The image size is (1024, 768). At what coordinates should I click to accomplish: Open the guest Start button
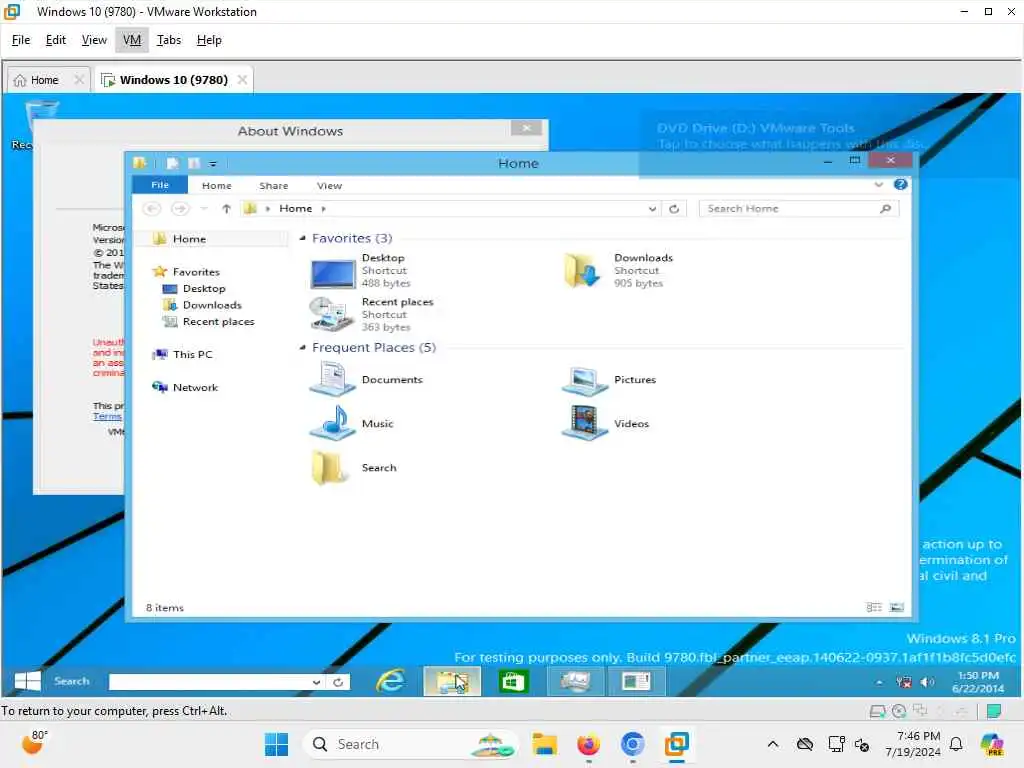coord(27,681)
